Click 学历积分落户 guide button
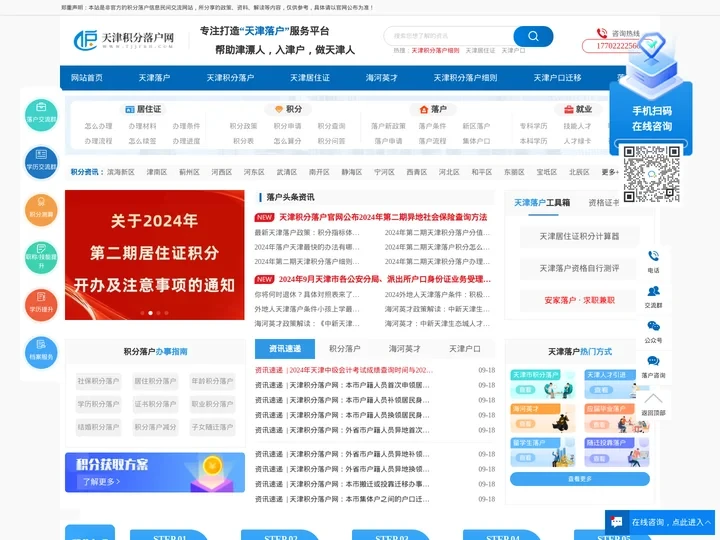The height and width of the screenshot is (540, 720). pos(98,404)
